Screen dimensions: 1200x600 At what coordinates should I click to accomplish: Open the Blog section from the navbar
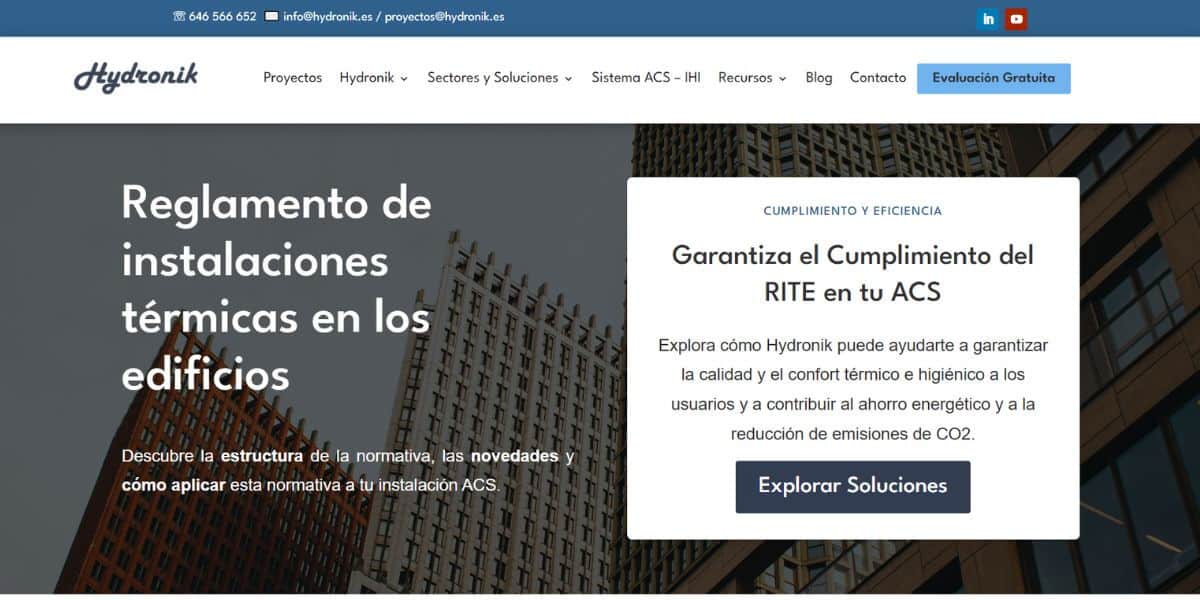pyautogui.click(x=818, y=77)
